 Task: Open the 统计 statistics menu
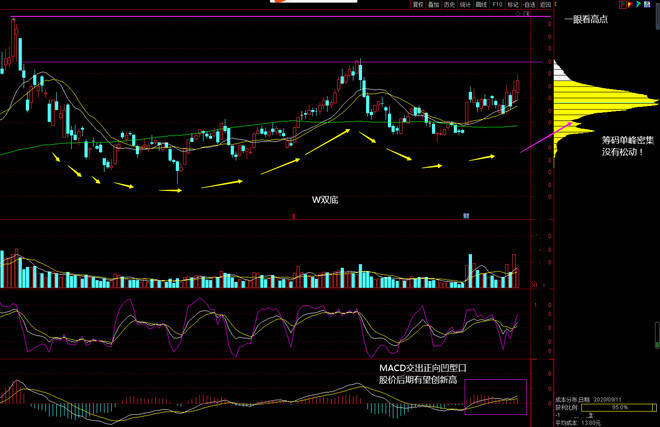(465, 5)
